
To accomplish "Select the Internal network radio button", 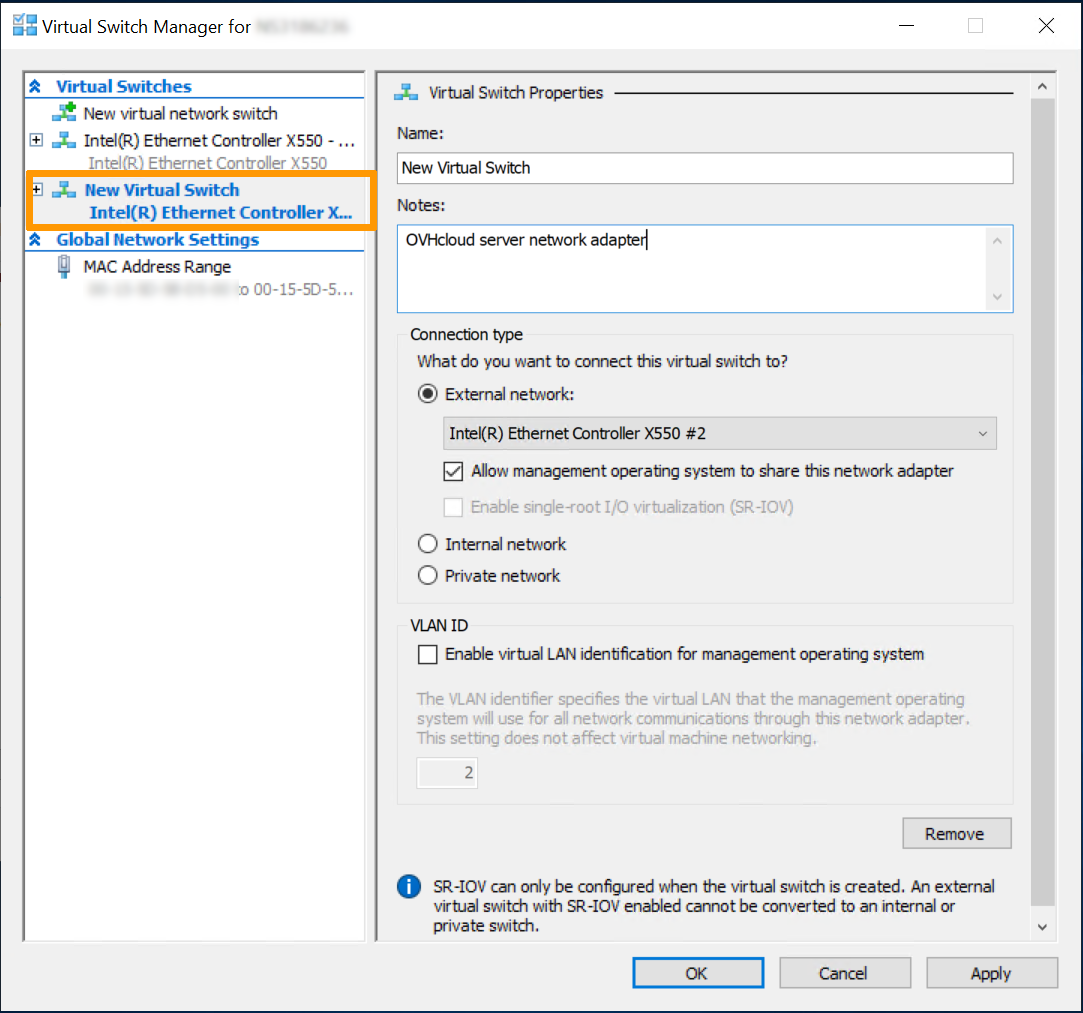I will (x=428, y=544).
